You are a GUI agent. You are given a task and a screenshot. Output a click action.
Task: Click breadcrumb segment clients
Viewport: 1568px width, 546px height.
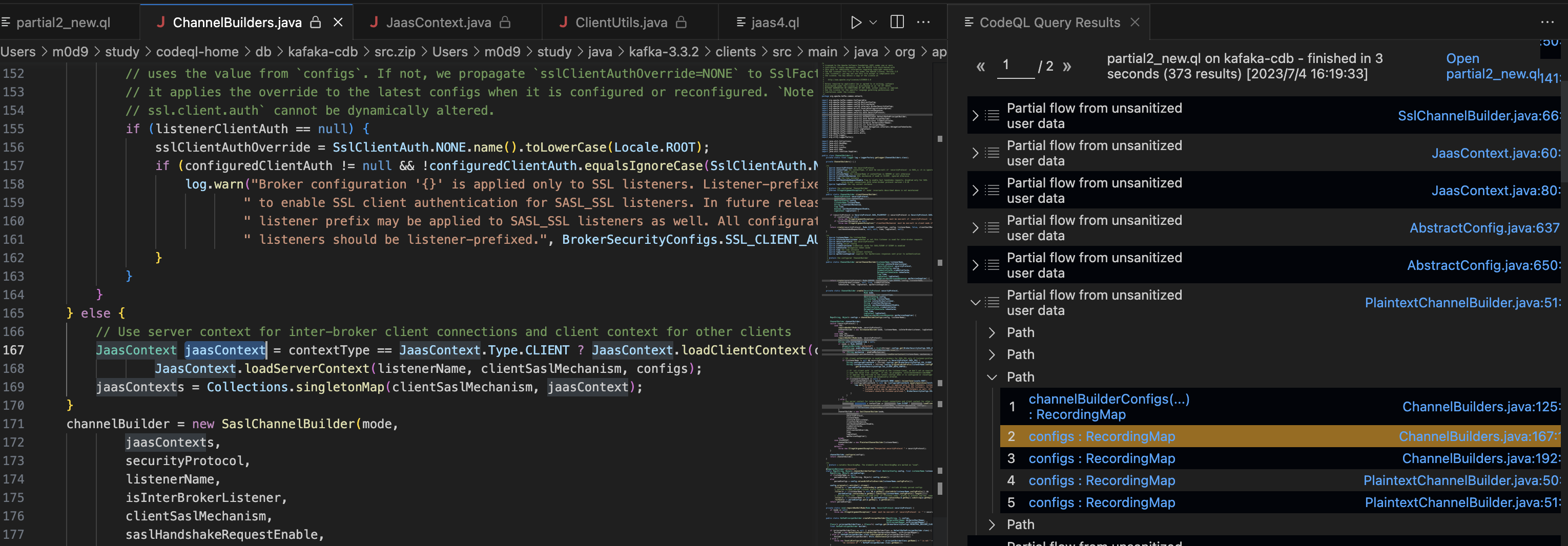click(x=735, y=52)
